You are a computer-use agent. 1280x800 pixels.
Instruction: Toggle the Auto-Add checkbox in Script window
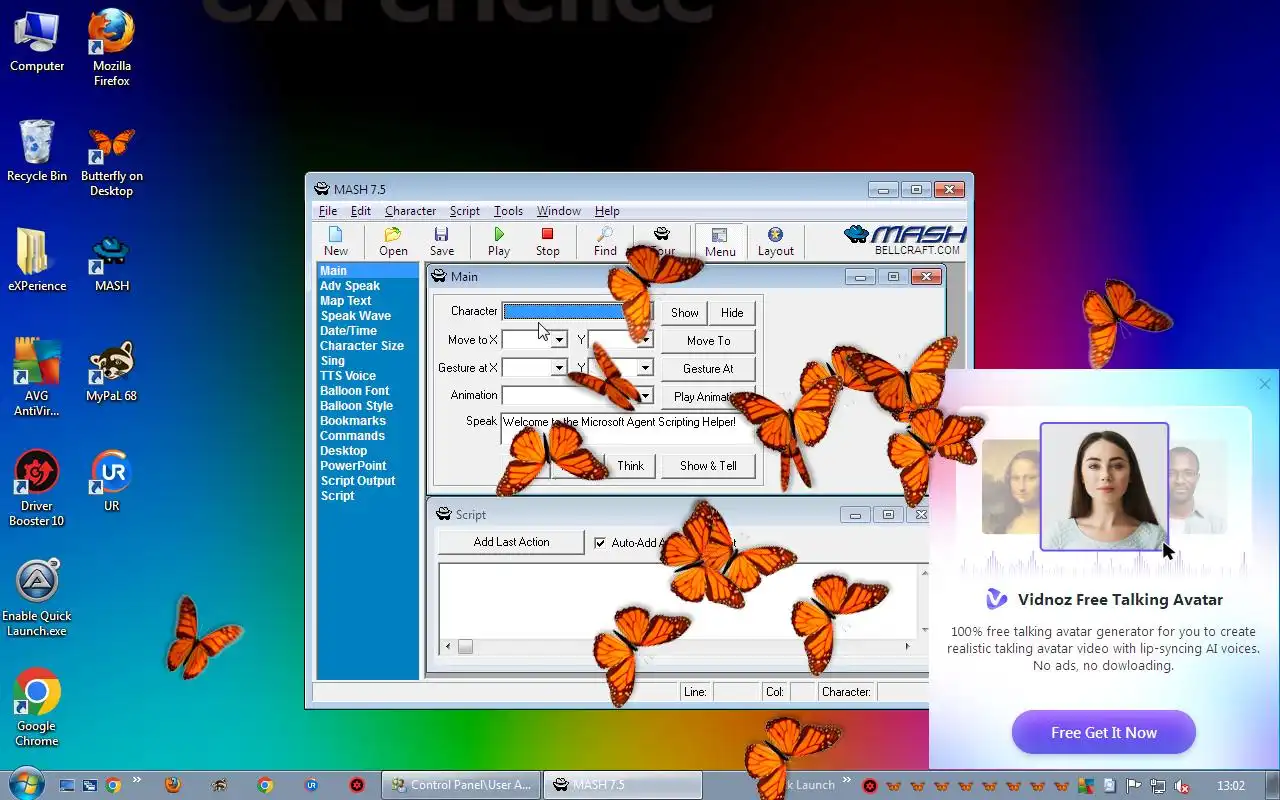[600, 543]
